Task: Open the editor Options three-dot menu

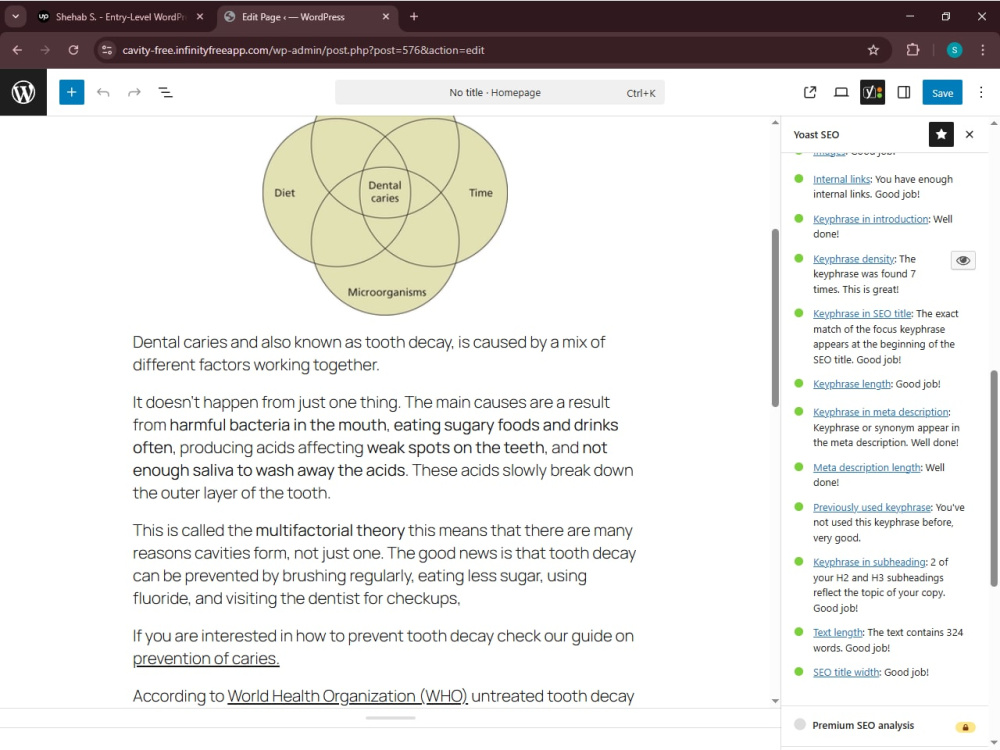Action: [x=981, y=92]
